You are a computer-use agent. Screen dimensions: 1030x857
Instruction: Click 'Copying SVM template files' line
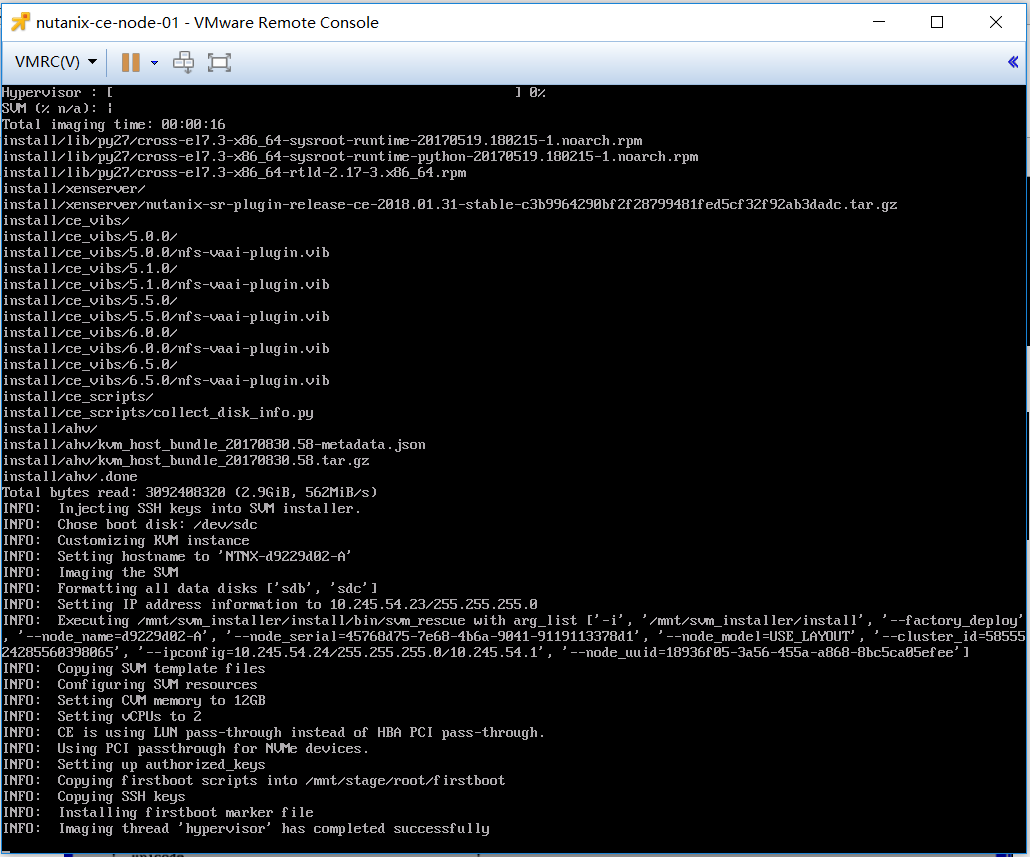(134, 669)
